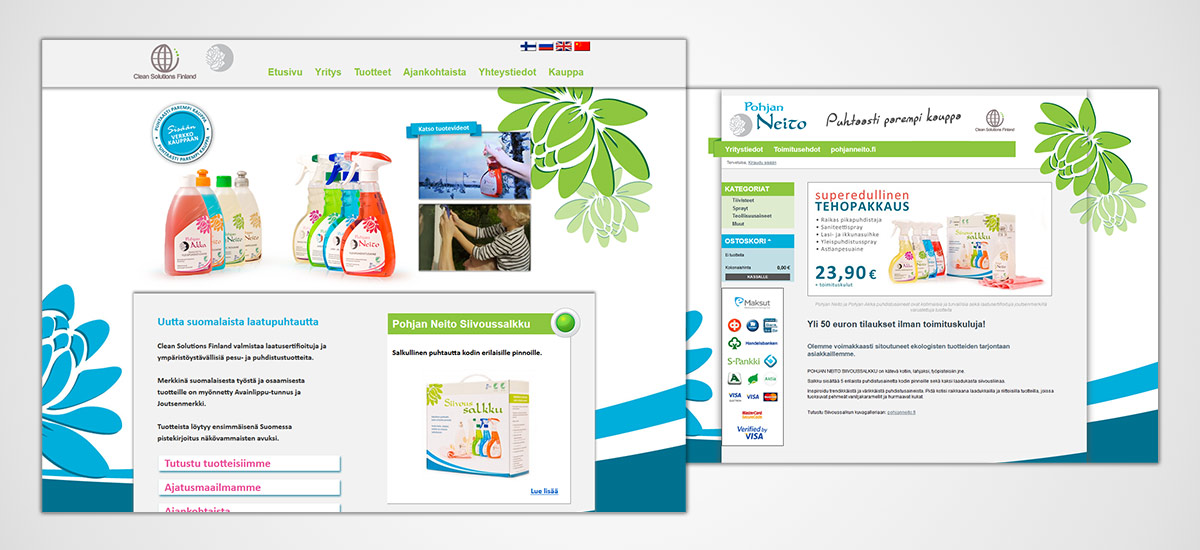Screen dimensions: 1200x550
Task: Select the British flag language icon
Action: coord(564,46)
